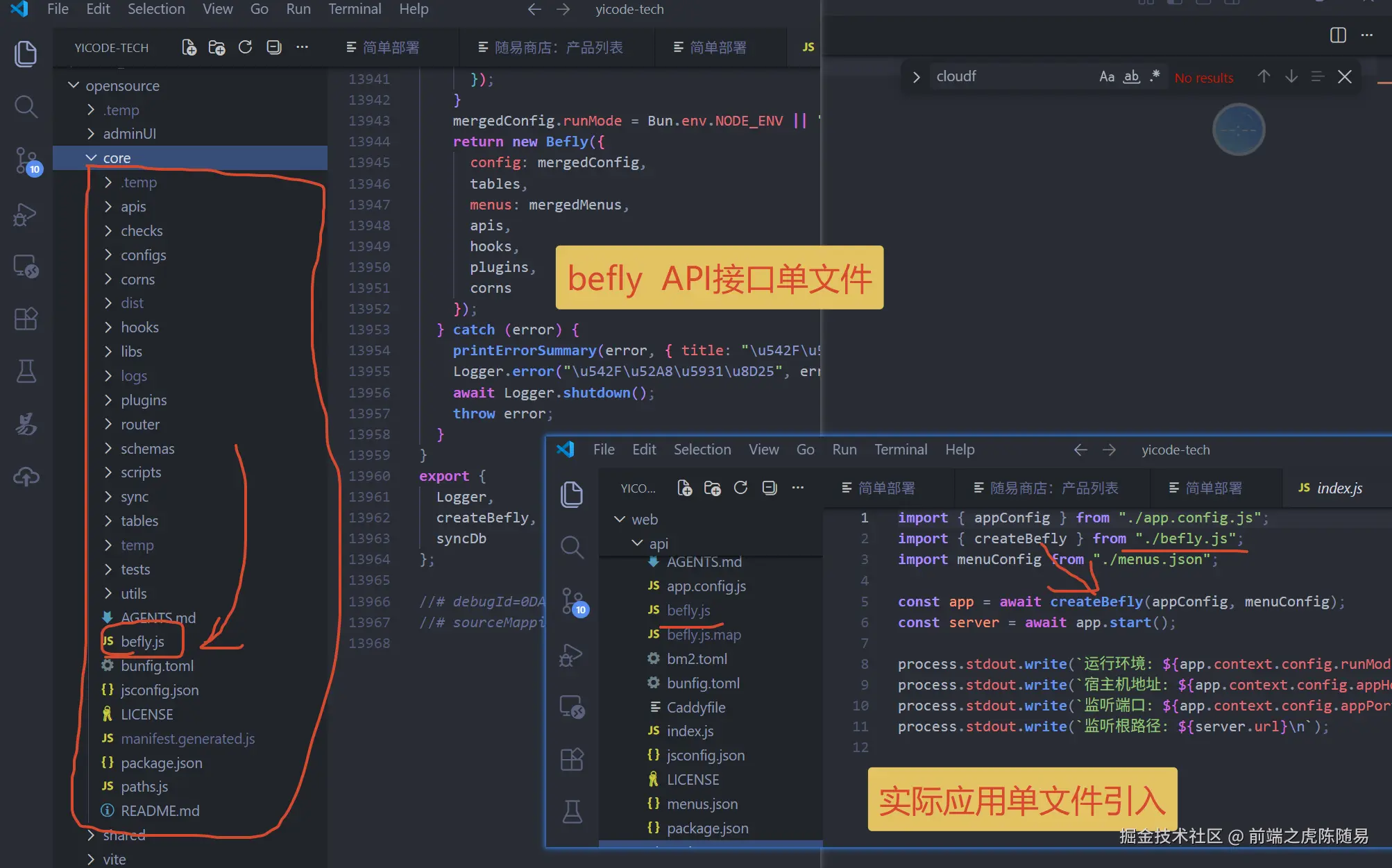The image size is (1392, 868).
Task: Switch to 随易商店：产品列表 tab in main window
Action: pos(550,47)
